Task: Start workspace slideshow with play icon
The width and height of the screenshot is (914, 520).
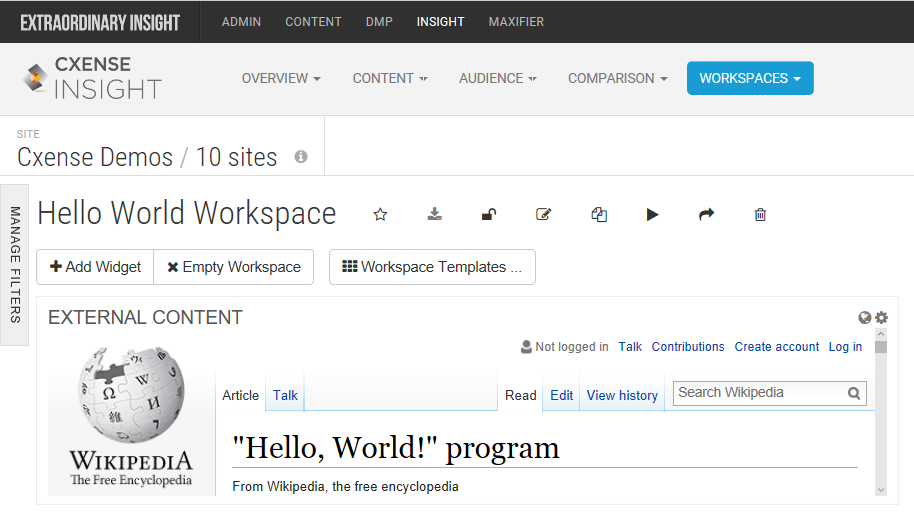Action: pos(652,215)
